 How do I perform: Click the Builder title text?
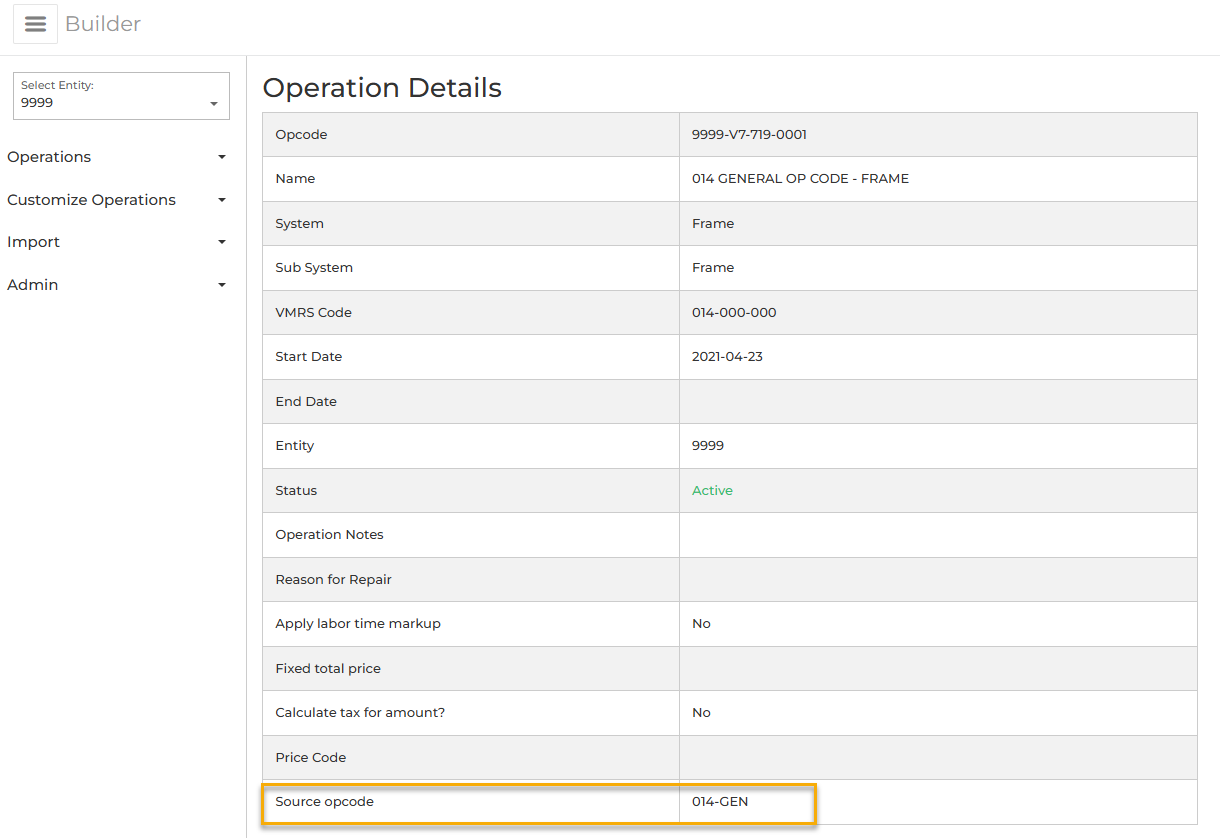click(x=103, y=24)
